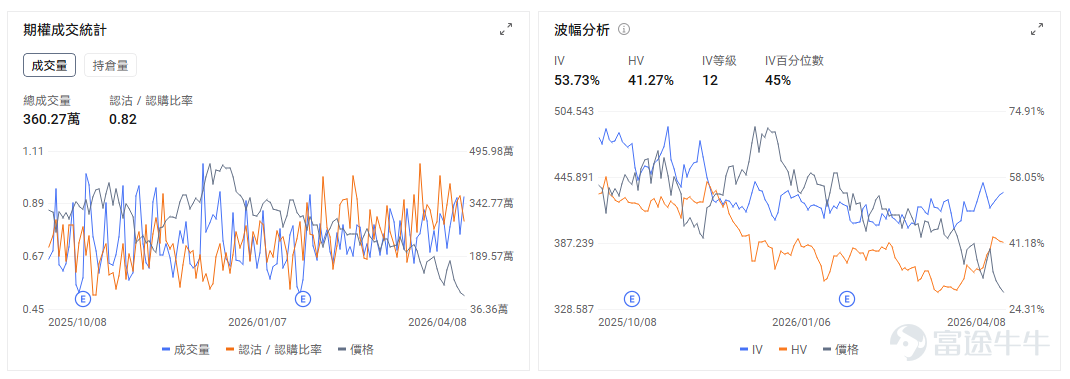Click the 74.91% axis label
Image resolution: width=1070 pixels, height=379 pixels.
pyautogui.click(x=1026, y=111)
